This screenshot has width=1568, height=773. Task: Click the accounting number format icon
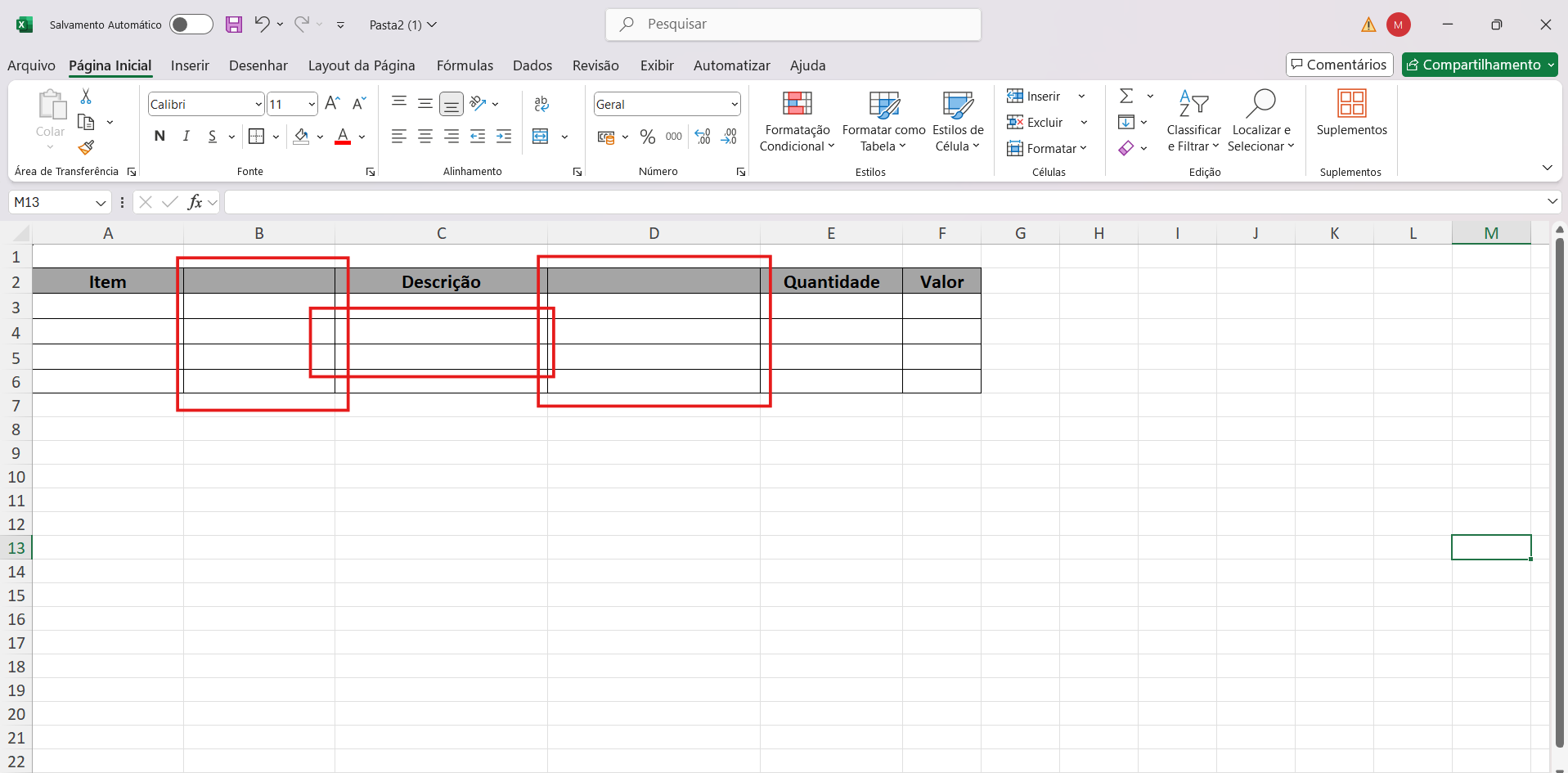click(x=606, y=137)
